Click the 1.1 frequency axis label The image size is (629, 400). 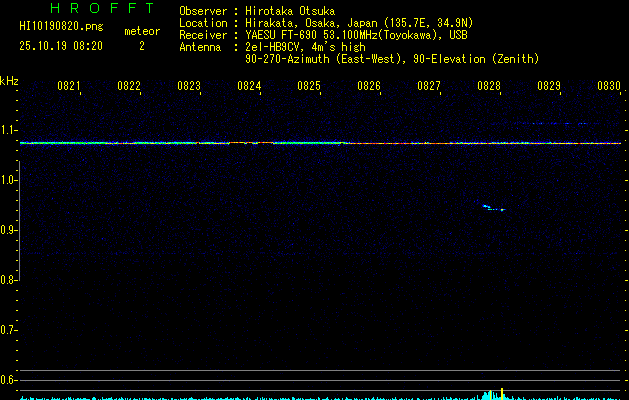(x=9, y=130)
